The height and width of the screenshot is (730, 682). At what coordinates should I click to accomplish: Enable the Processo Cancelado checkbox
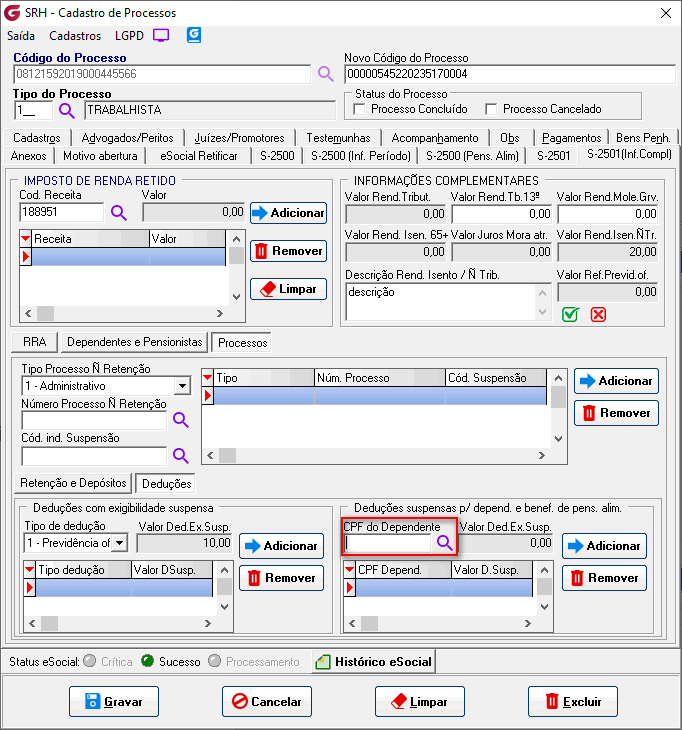click(x=491, y=109)
